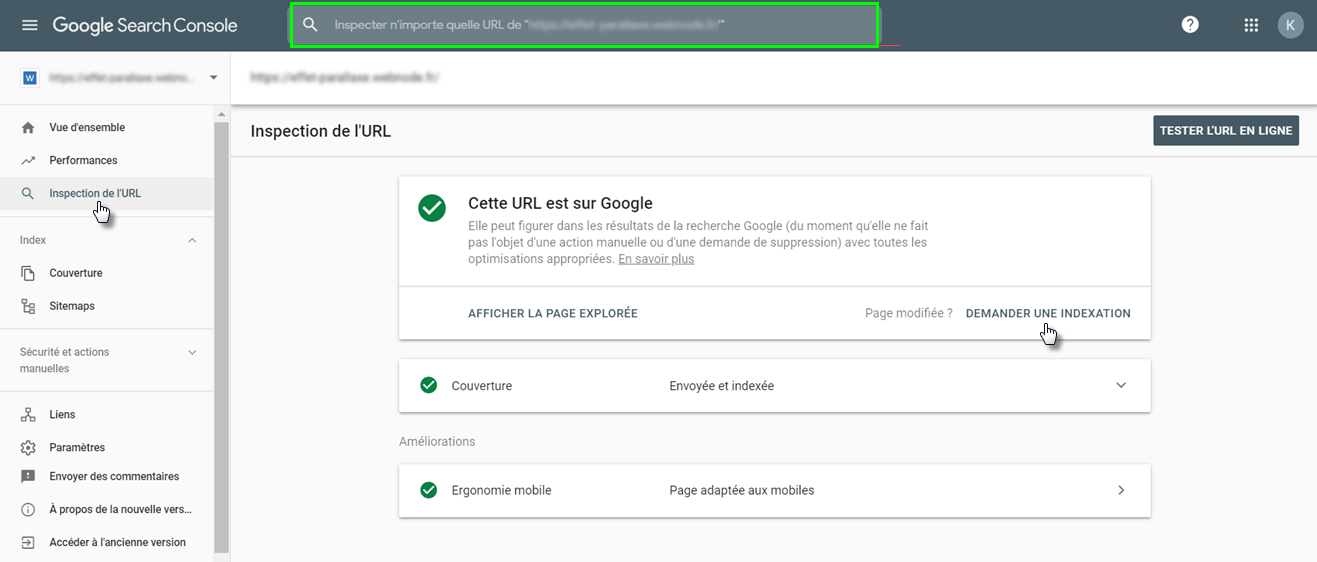Click the Couverture pages icon
The width and height of the screenshot is (1317, 562).
pyautogui.click(x=28, y=273)
